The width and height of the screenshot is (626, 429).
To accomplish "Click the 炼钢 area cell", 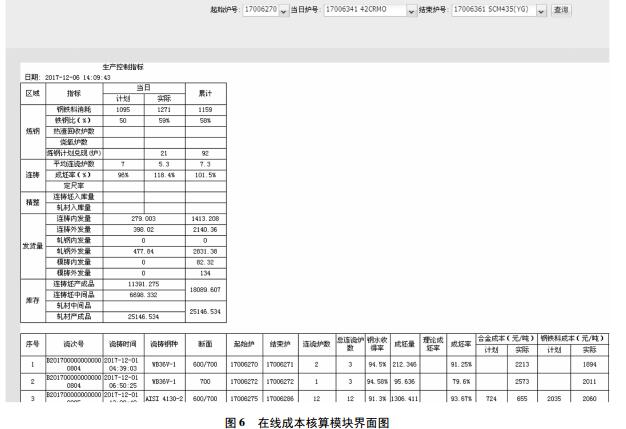I will 32,130.
